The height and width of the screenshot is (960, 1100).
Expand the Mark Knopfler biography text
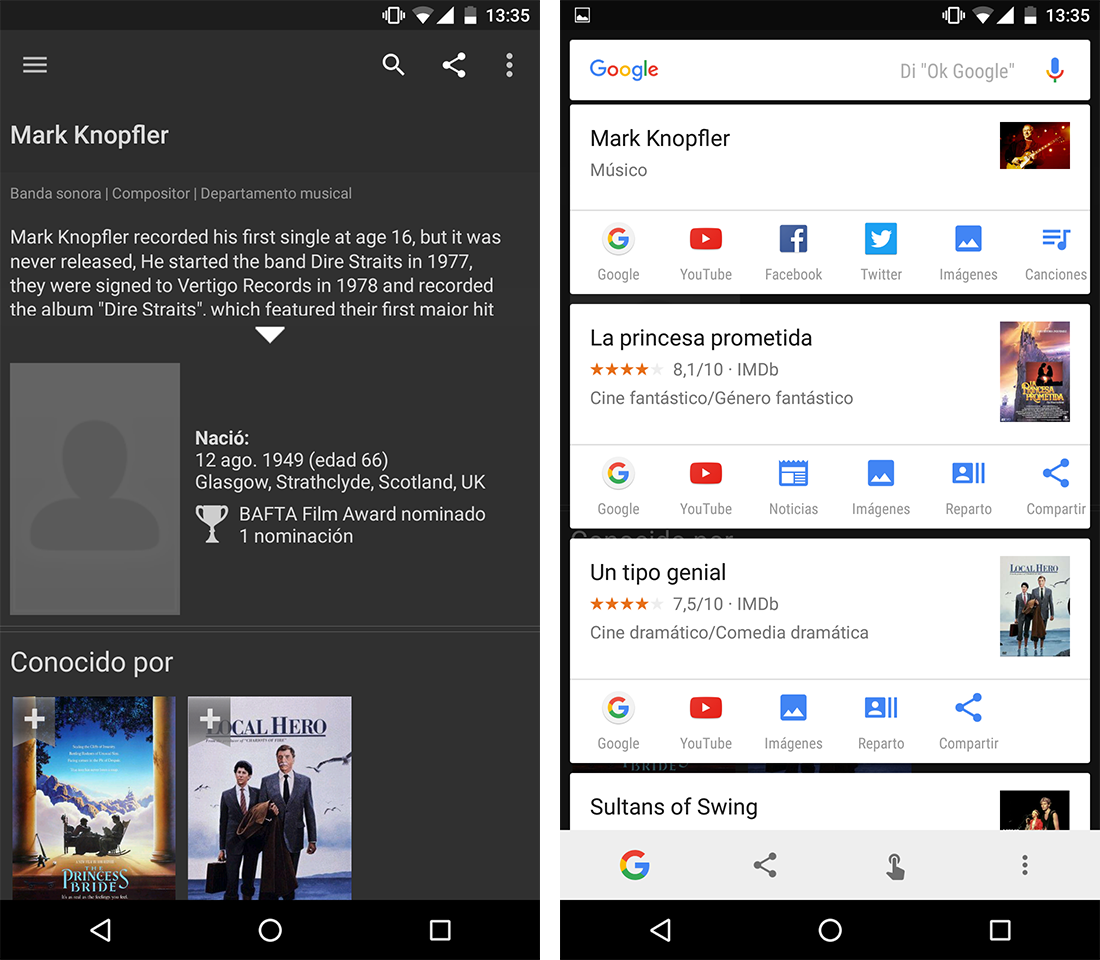pos(269,334)
